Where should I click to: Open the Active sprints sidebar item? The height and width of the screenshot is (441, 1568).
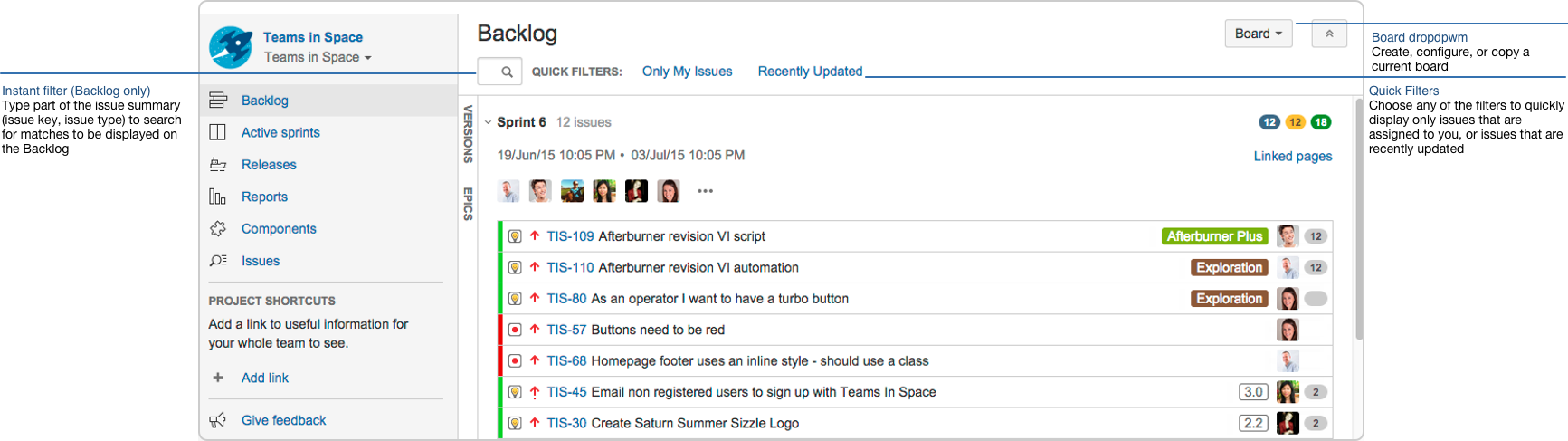[280, 132]
